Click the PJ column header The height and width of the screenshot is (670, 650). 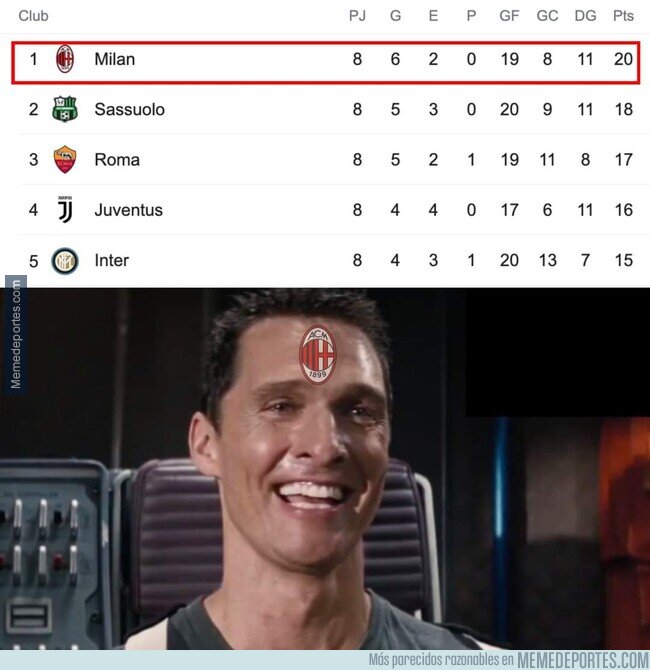coord(357,16)
